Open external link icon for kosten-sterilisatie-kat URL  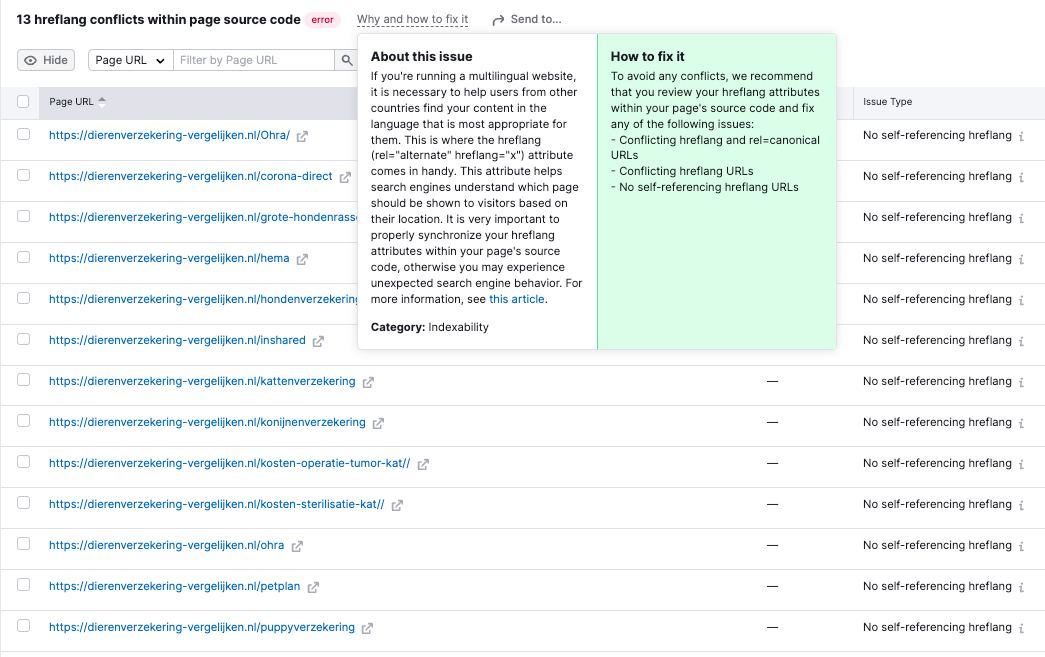[397, 506]
